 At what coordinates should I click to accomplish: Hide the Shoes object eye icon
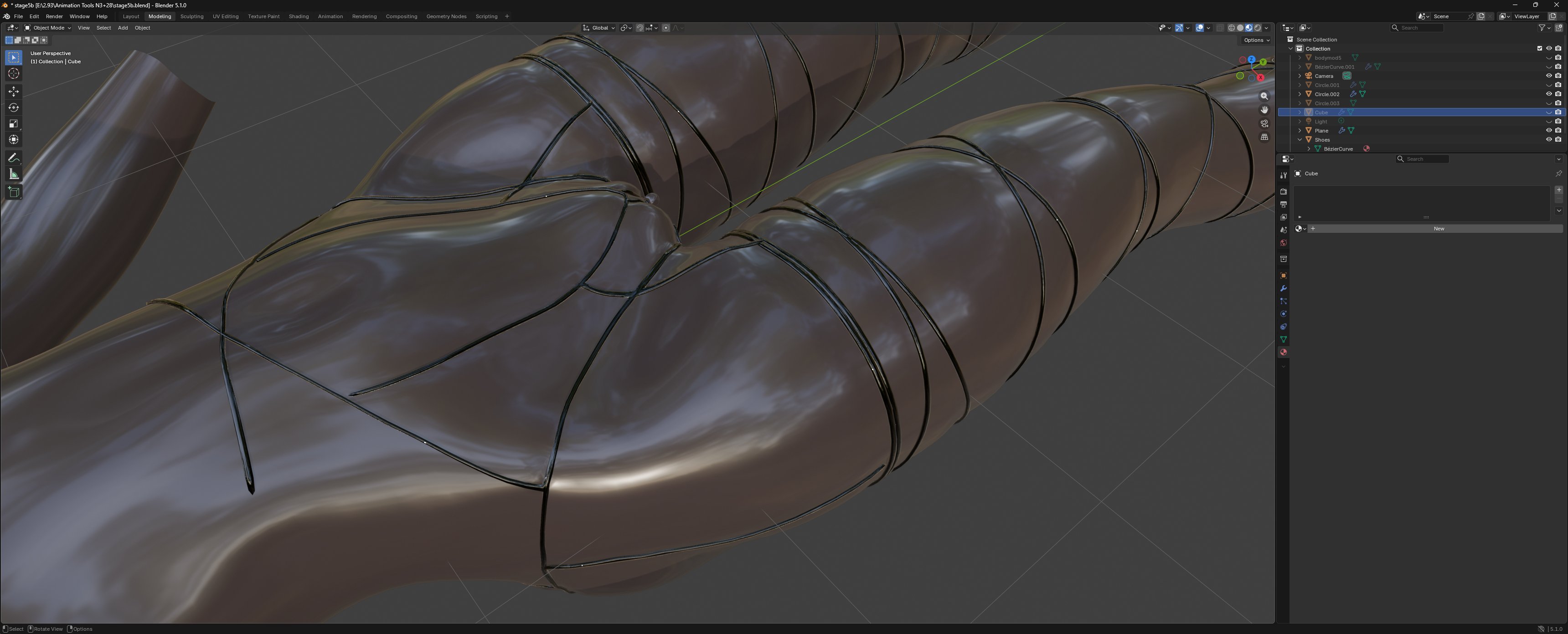tap(1548, 140)
